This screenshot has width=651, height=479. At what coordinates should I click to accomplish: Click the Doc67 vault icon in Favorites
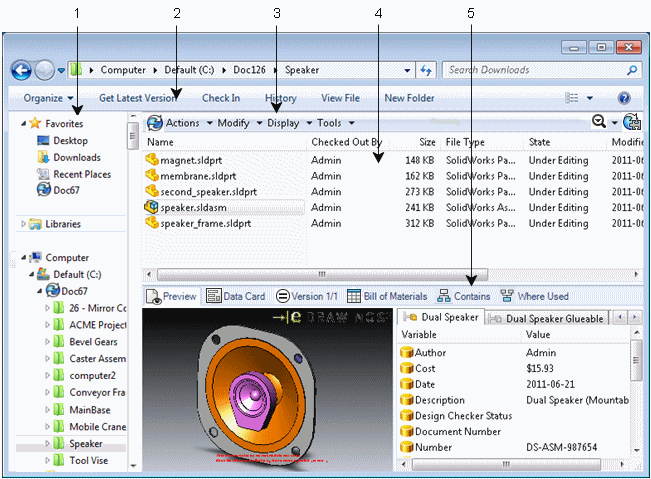click(x=44, y=189)
